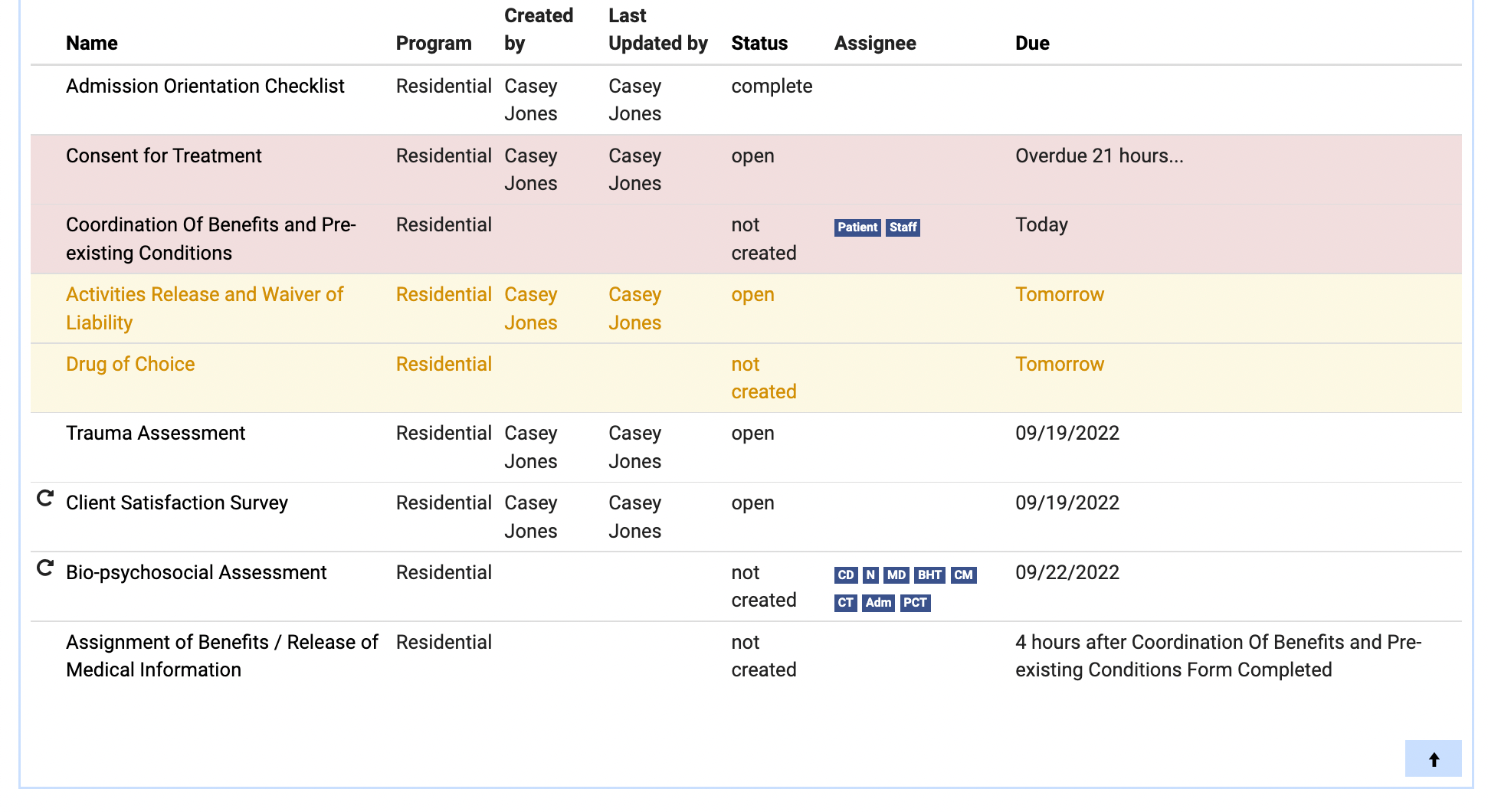Click '4 hours after Coordination Of Benefits' due text
This screenshot has height=812, width=1488.
(x=1218, y=656)
